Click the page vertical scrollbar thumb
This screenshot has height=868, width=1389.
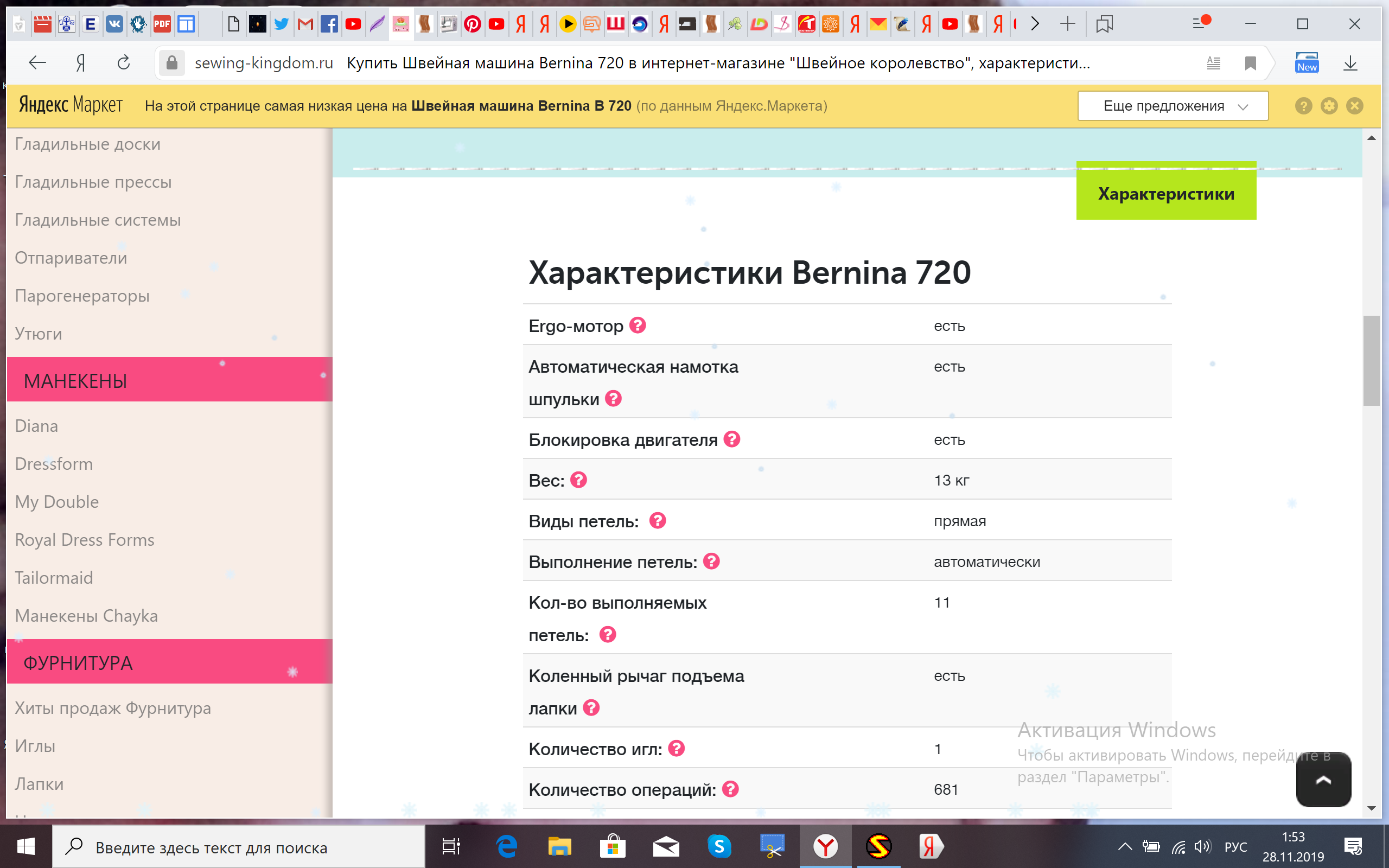[1371, 361]
